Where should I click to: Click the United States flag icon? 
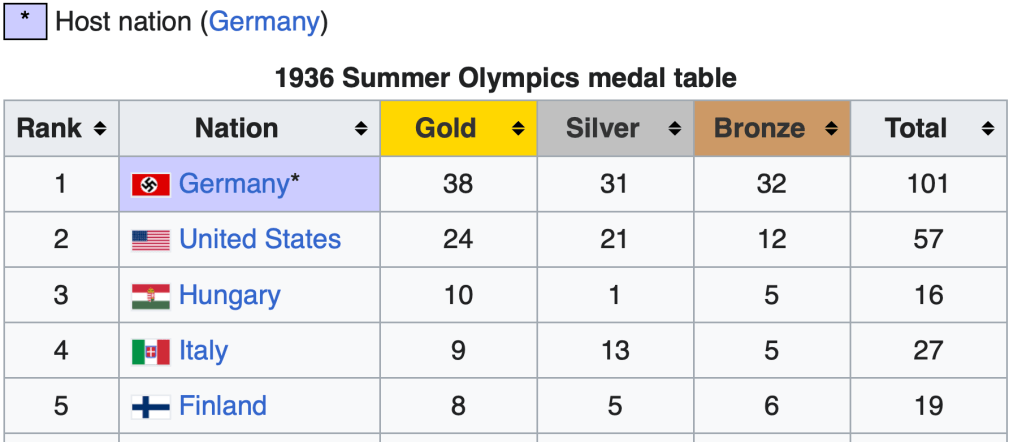(x=151, y=240)
